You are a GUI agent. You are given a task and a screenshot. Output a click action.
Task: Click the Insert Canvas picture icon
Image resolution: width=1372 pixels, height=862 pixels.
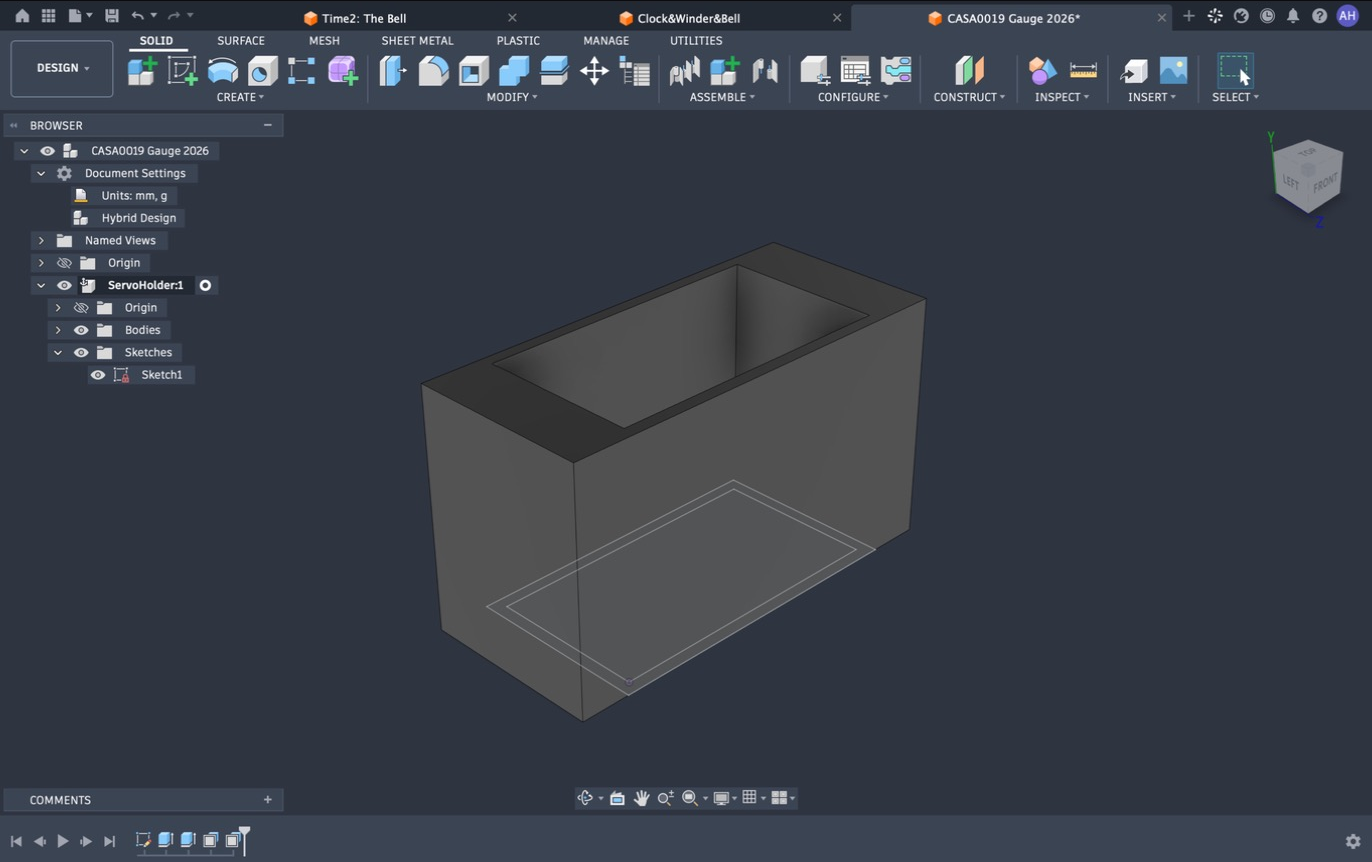tap(1173, 71)
